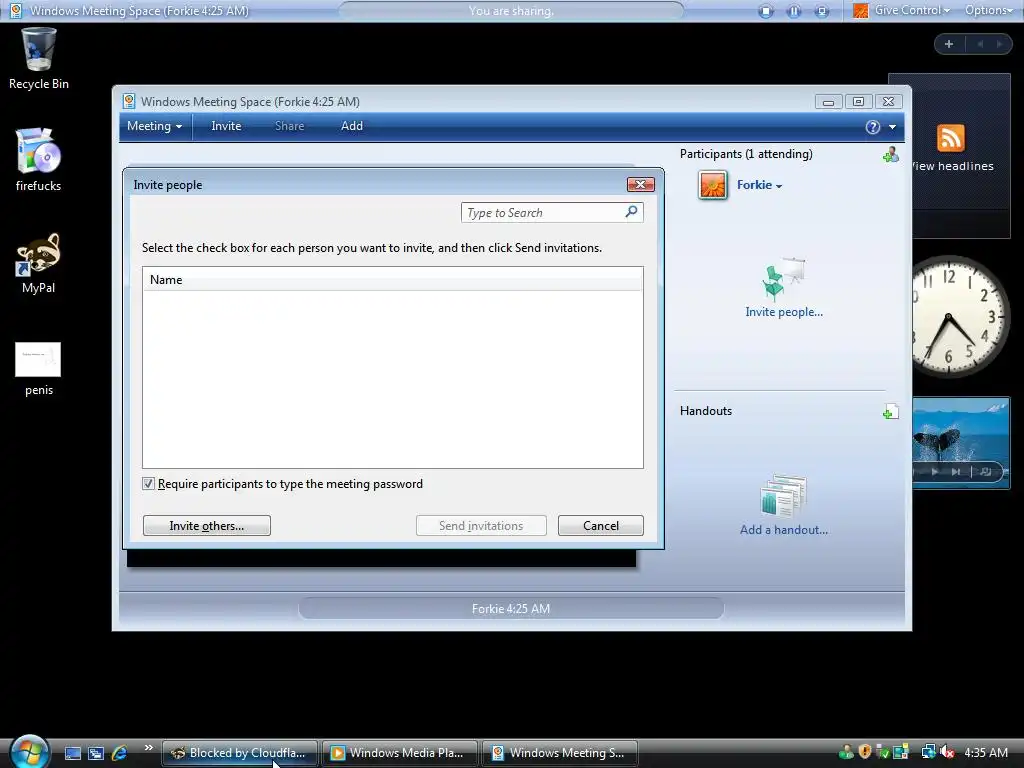Click the muted volume tray icon
This screenshot has width=1024, height=768.
tap(946, 752)
